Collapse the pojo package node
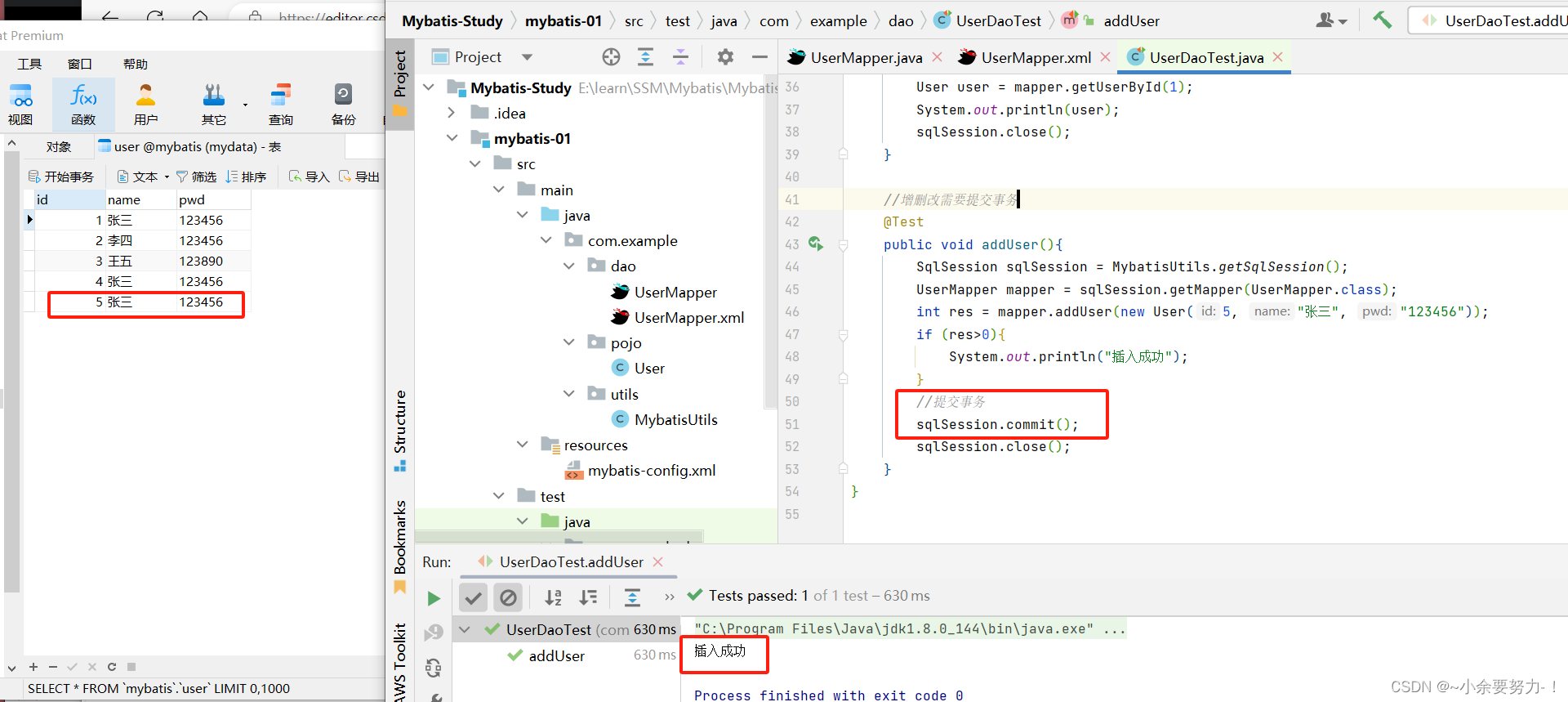Screen dimensions: 1568x702 point(569,342)
